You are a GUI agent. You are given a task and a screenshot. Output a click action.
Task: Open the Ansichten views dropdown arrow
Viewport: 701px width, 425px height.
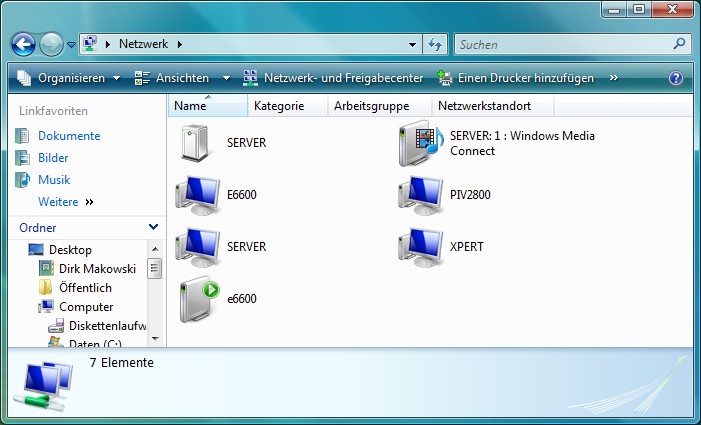(x=226, y=78)
